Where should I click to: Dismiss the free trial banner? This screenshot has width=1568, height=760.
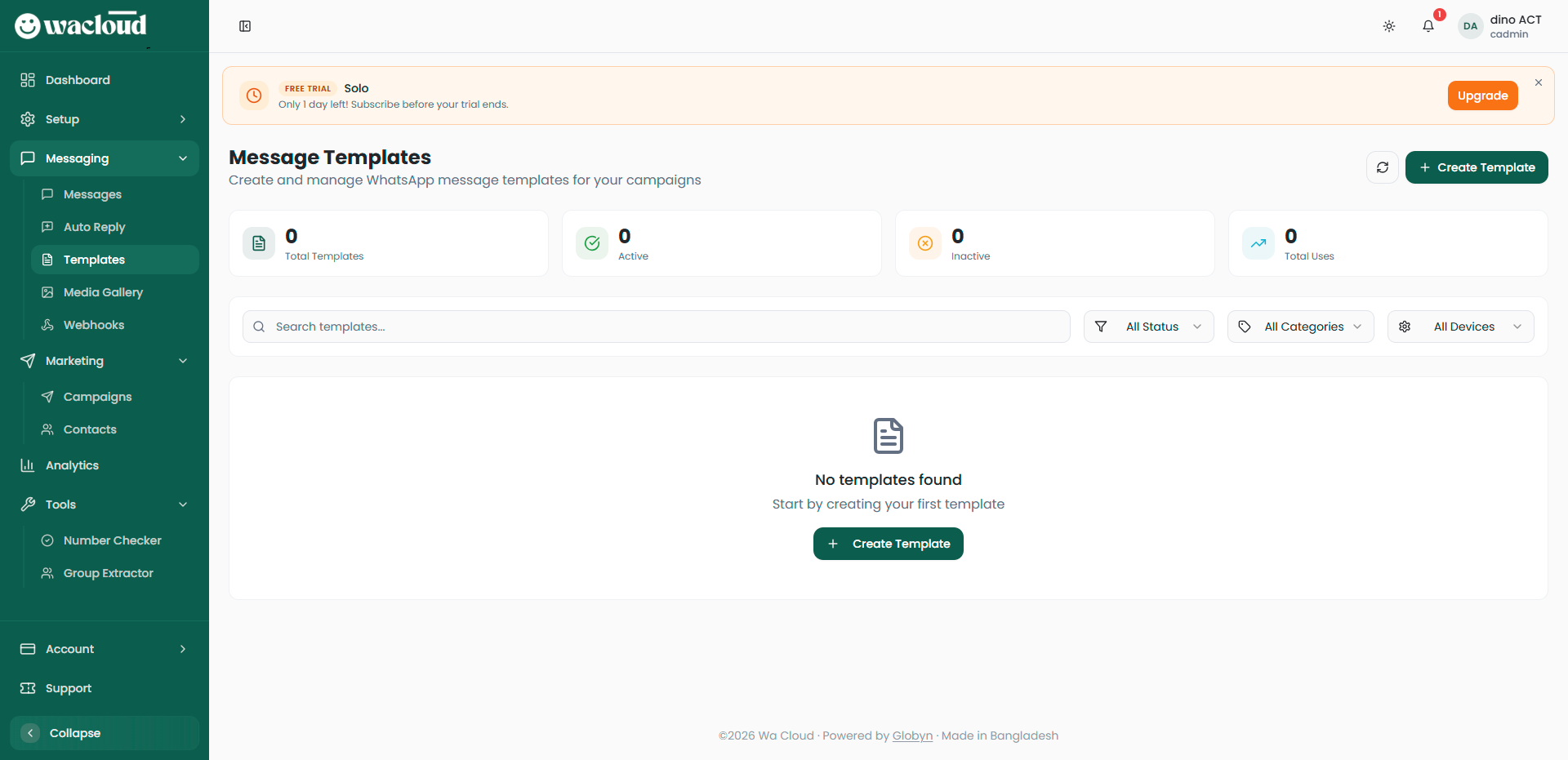click(1538, 82)
